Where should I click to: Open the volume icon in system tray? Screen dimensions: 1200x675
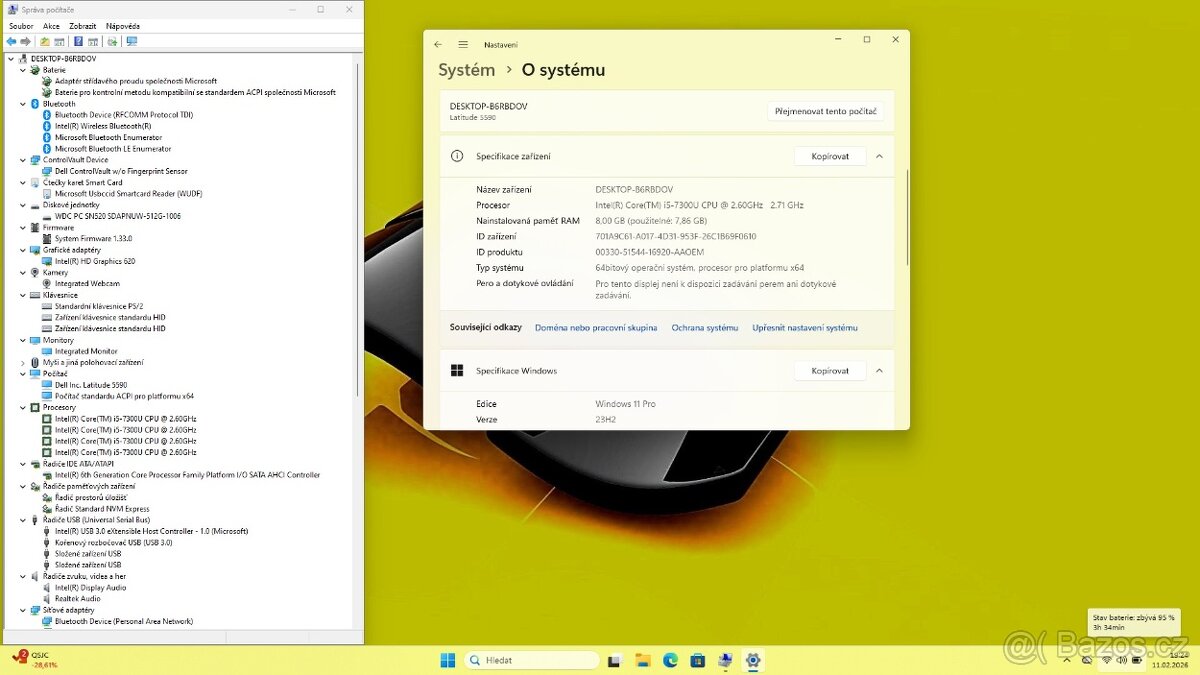pyautogui.click(x=1122, y=660)
